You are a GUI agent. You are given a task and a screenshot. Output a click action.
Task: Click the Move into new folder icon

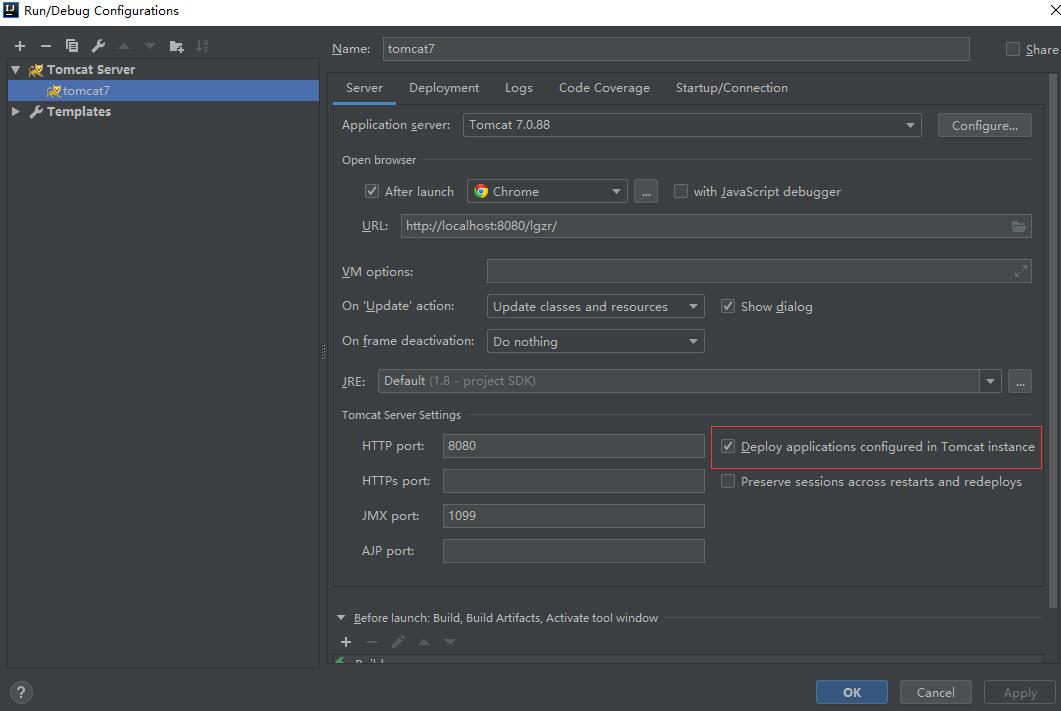click(176, 46)
